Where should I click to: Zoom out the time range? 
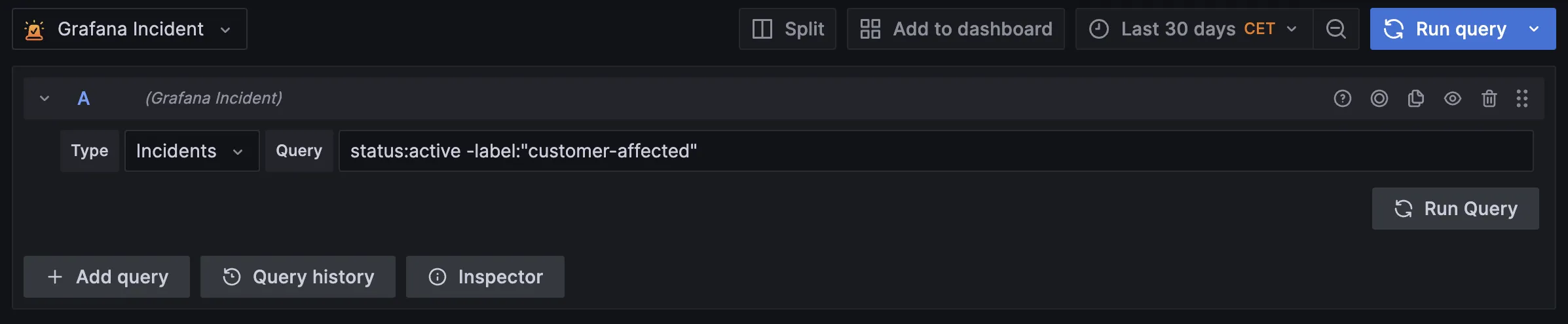[x=1335, y=29]
